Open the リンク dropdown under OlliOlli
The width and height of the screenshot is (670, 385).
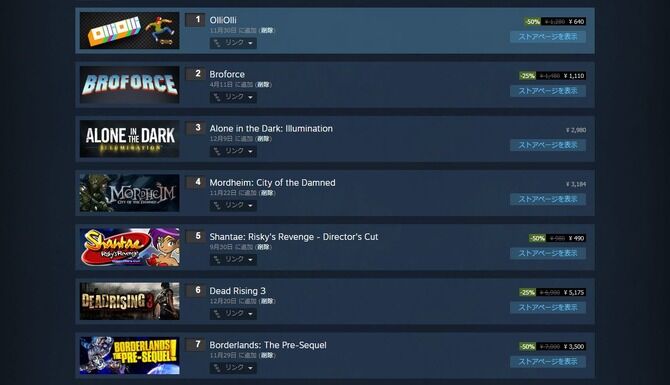[x=233, y=43]
